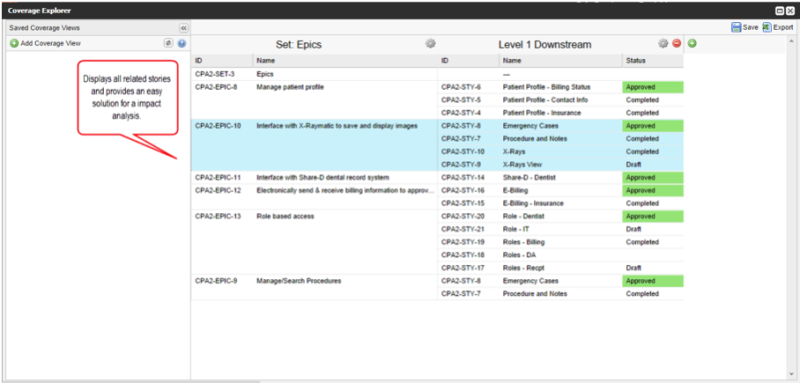800x383 pixels.
Task: Click E-Billing - Insurance story name
Action: [x=533, y=203]
